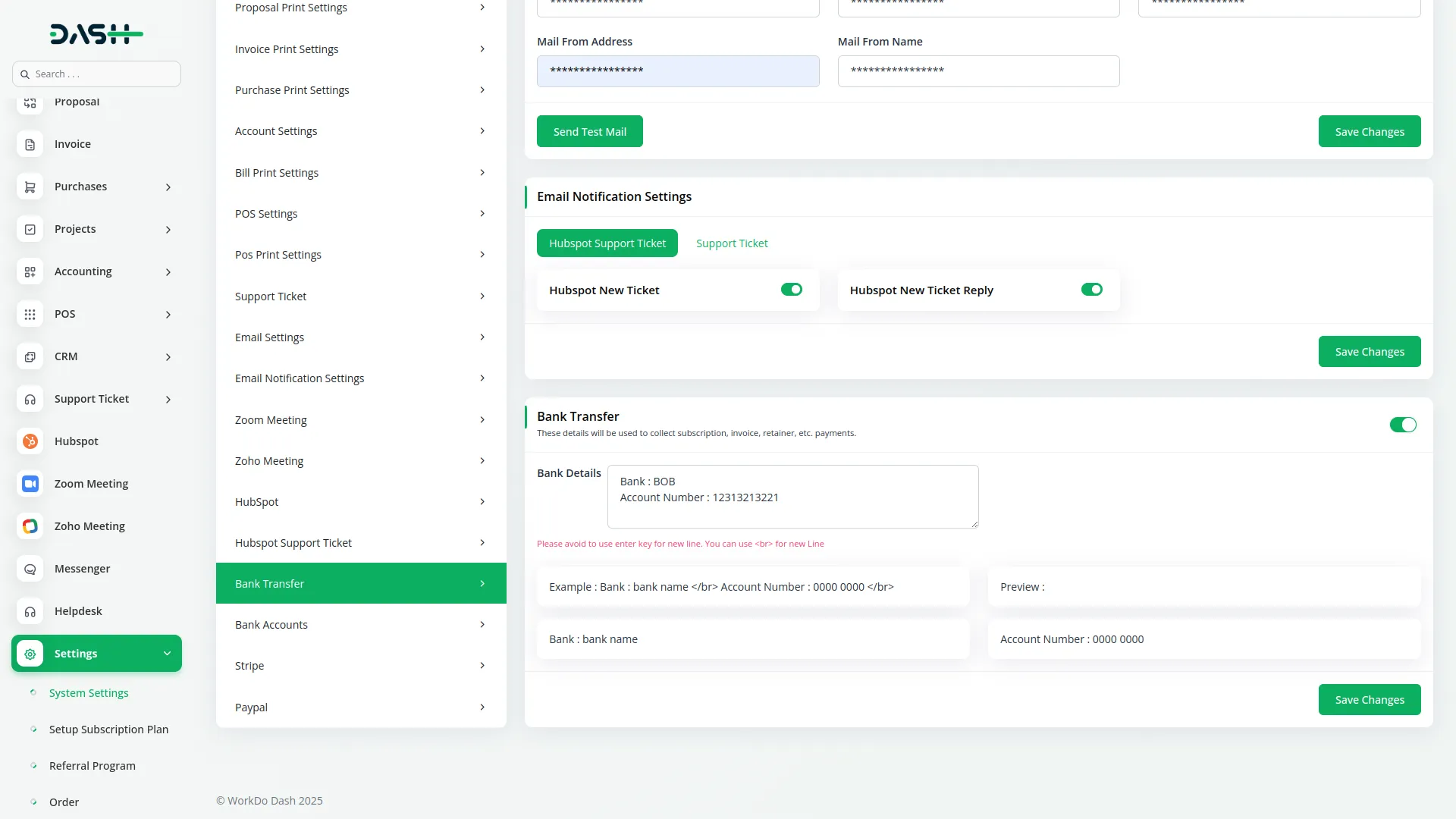Click the Send Test Mail button
The image size is (1456, 819).
point(589,130)
